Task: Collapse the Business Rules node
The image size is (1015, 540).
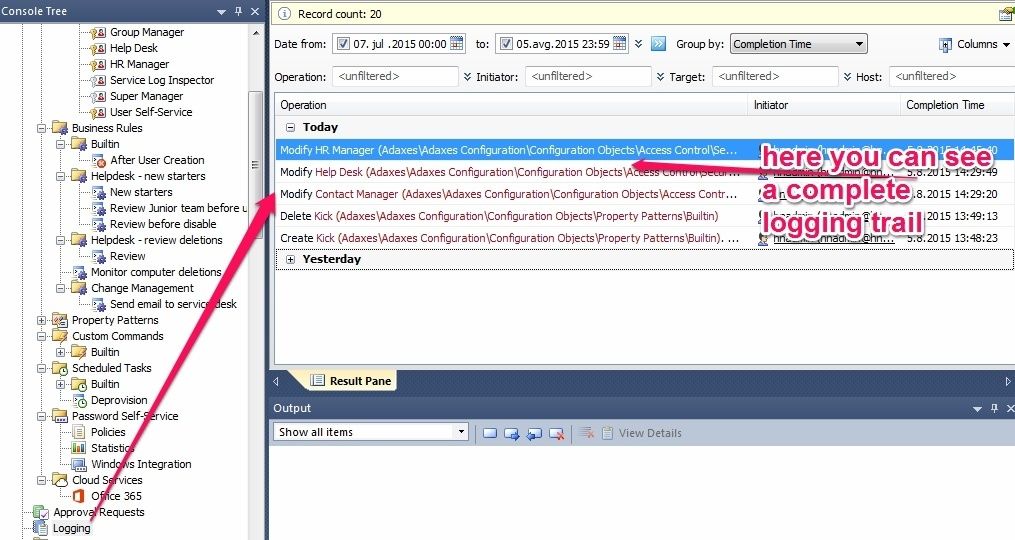Action: [41, 128]
